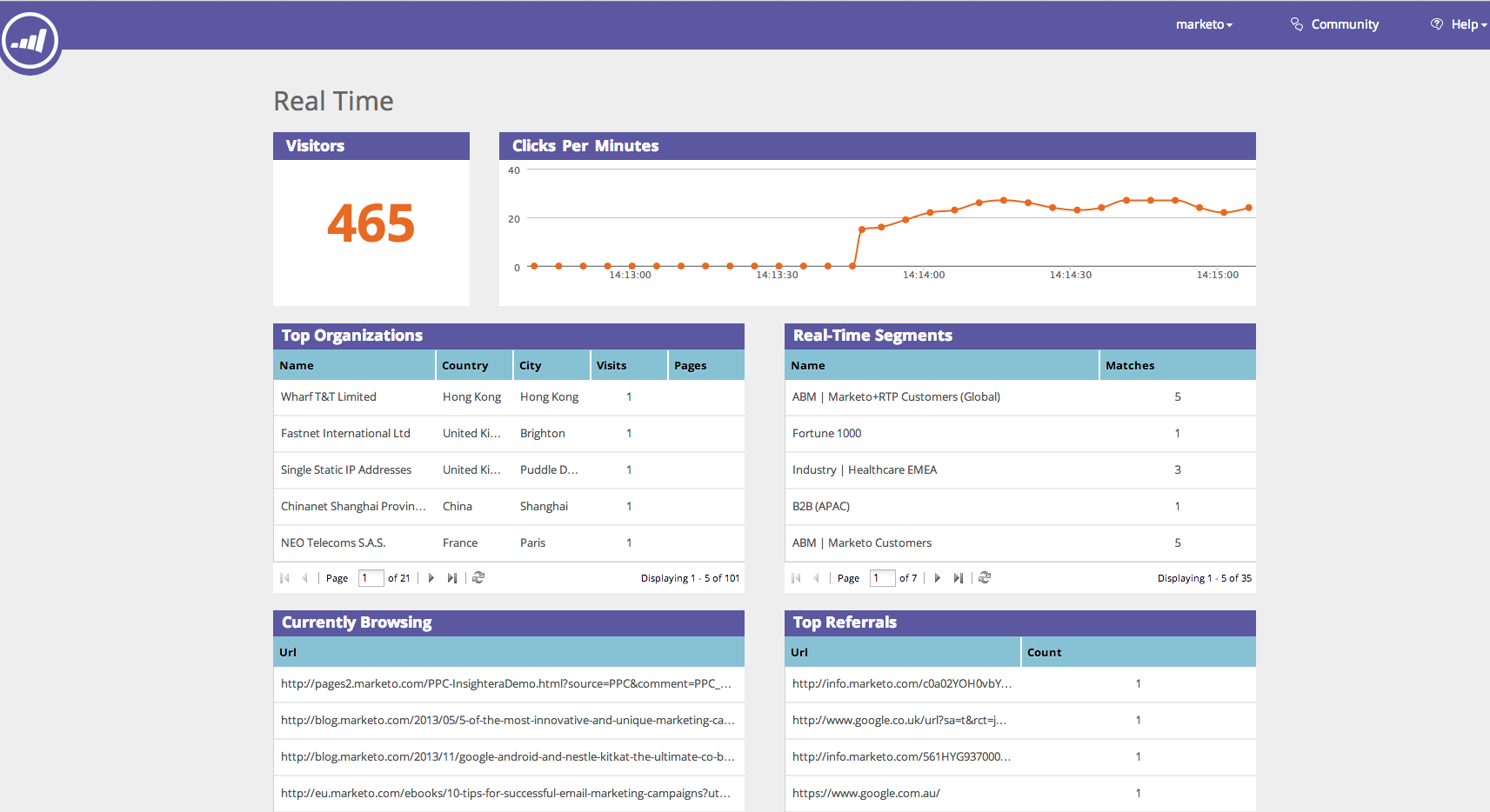Click the Brighton city cell
This screenshot has height=812, width=1490.
pyautogui.click(x=543, y=434)
